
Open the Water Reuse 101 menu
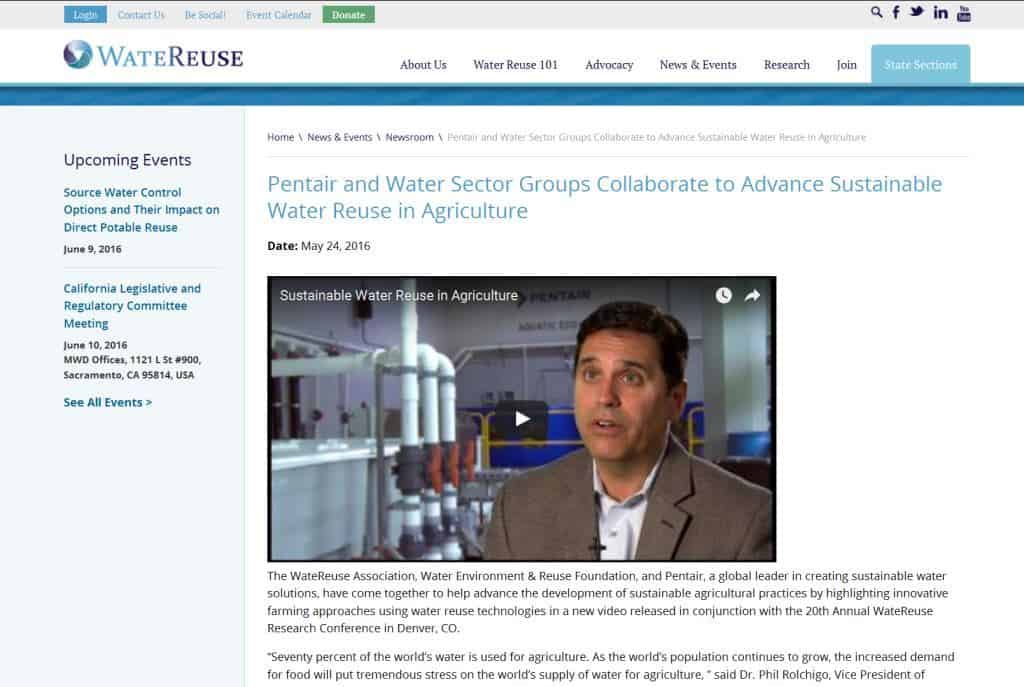[515, 65]
